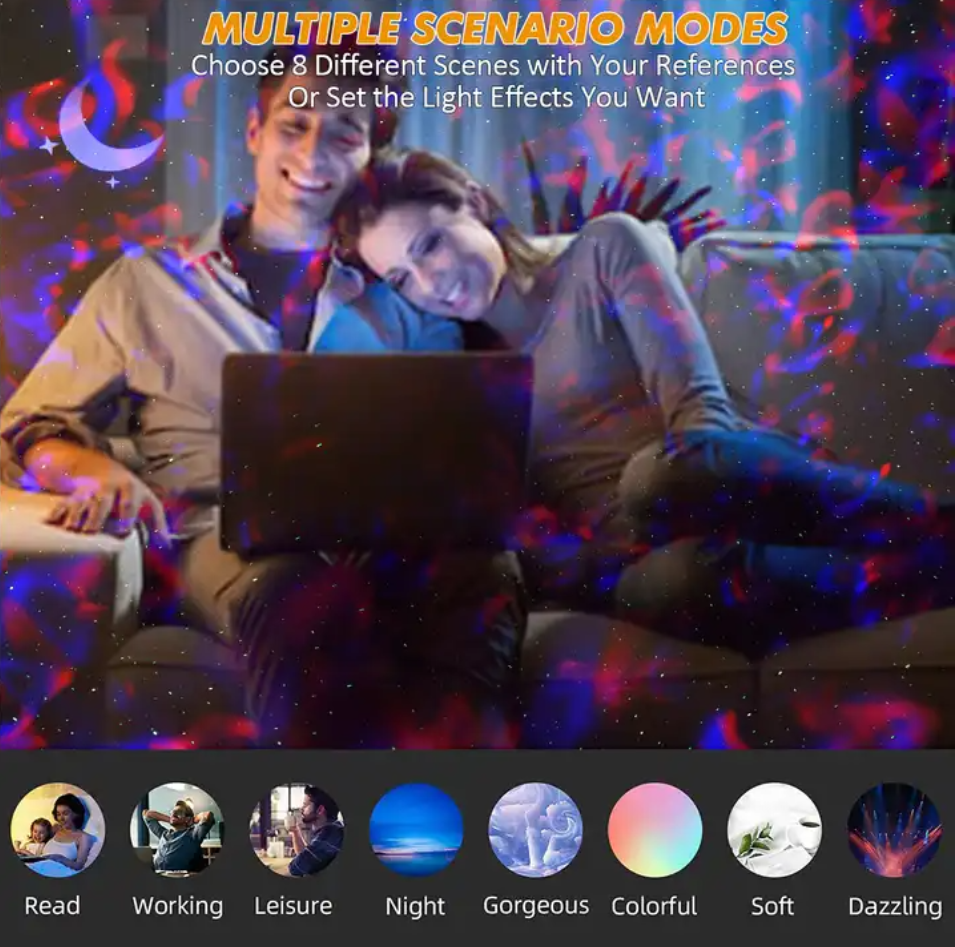955x947 pixels.
Task: Click the "Read" text label
Action: [52, 906]
